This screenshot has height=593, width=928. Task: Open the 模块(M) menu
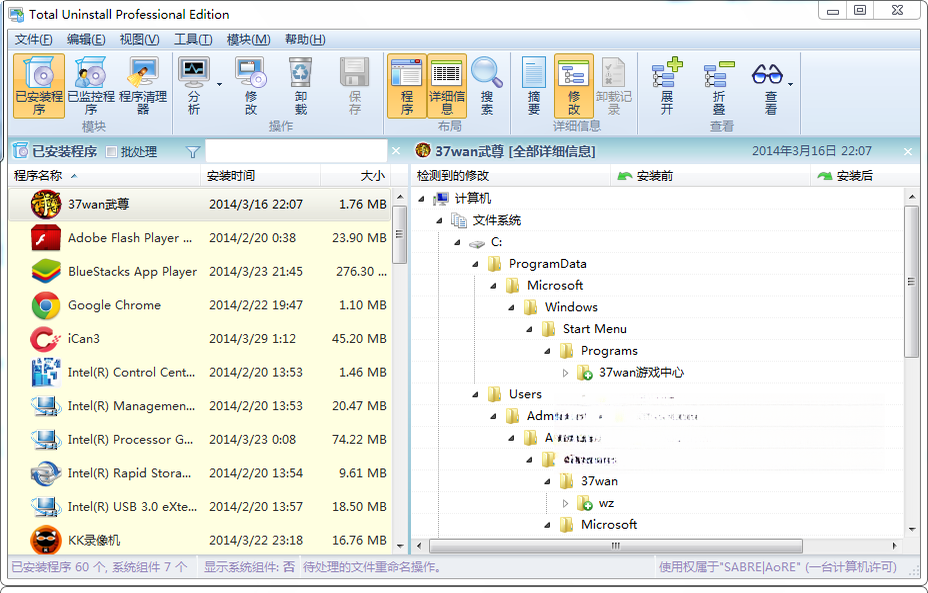click(249, 40)
